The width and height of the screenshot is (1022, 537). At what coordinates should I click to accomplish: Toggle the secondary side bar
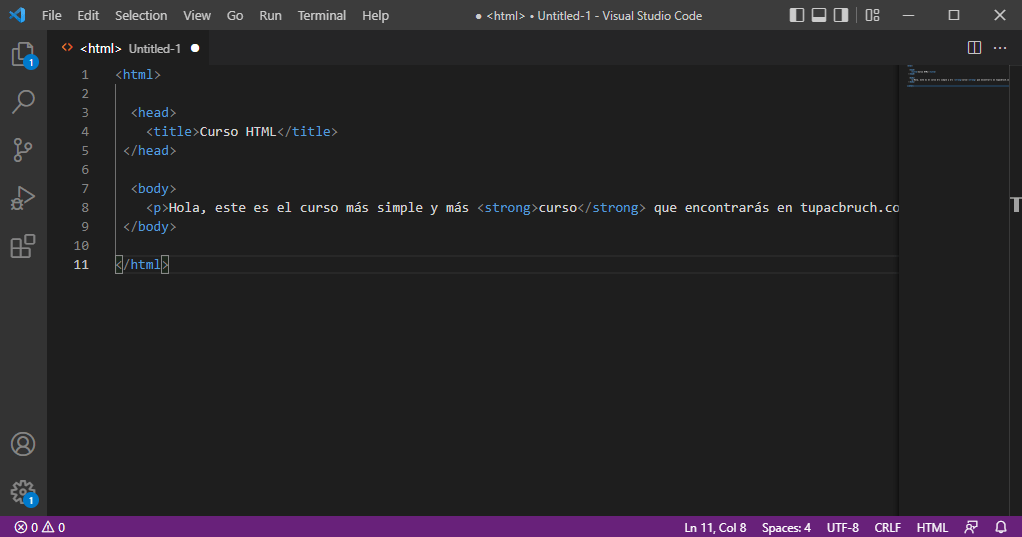click(841, 15)
